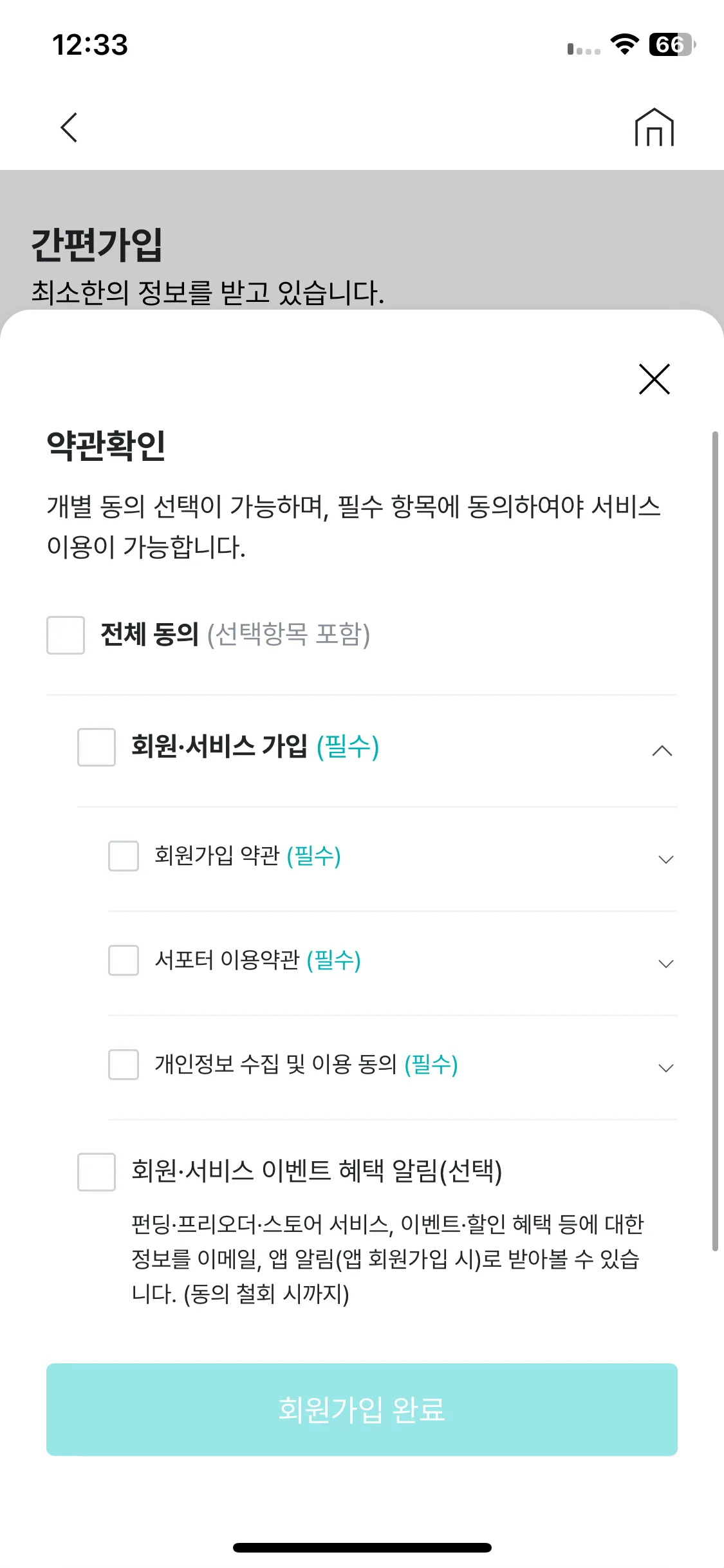This screenshot has height=1568, width=724.
Task: Tap the 회원가입 약관 (필수) text
Action: [x=248, y=856]
